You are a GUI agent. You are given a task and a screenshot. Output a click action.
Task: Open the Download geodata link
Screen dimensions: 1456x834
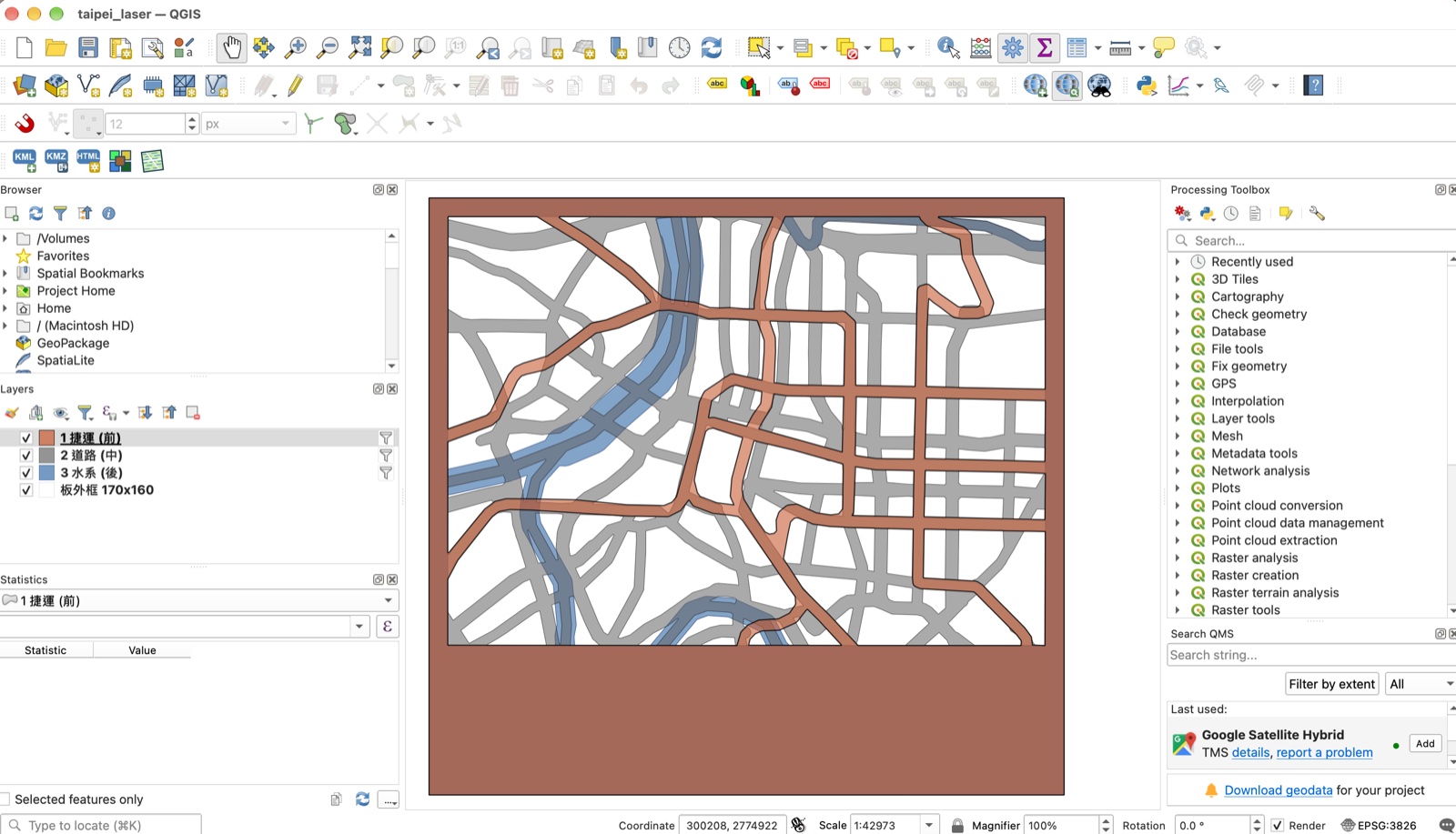click(1278, 790)
